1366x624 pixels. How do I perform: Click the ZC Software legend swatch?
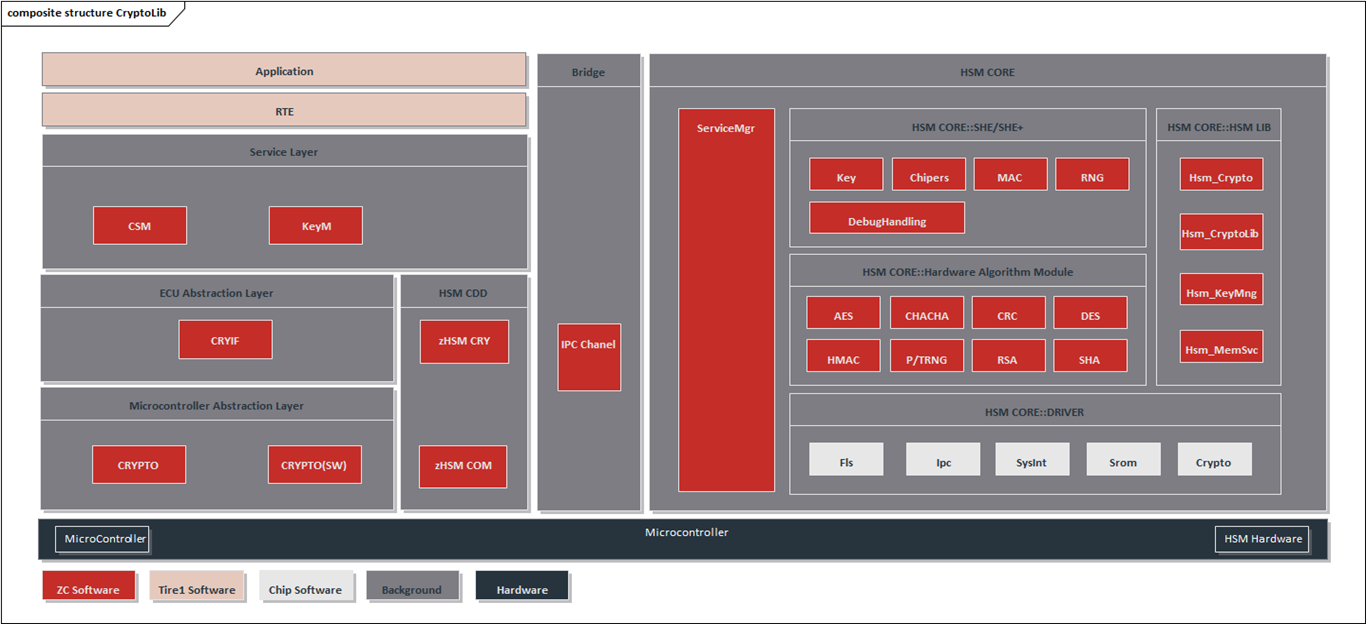click(88, 587)
